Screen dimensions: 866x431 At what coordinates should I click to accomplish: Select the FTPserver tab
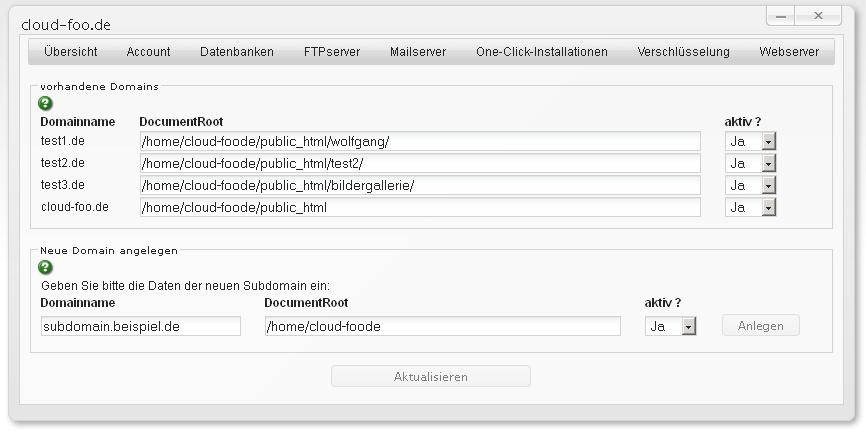click(x=332, y=52)
